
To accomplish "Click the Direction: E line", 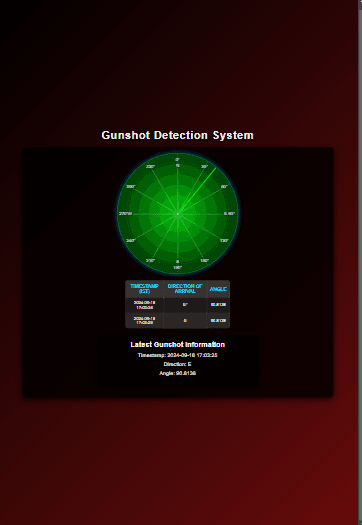I will 177,364.
